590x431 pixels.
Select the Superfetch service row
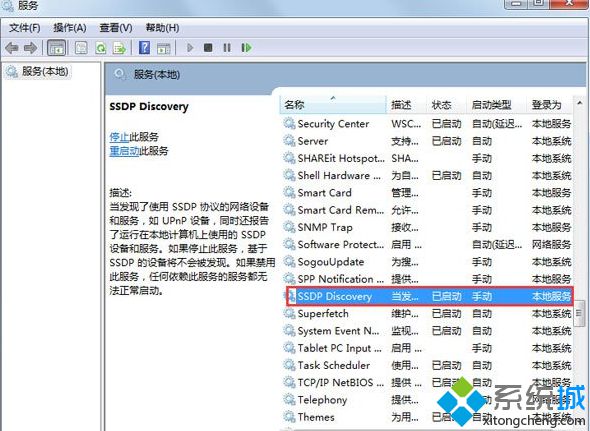pyautogui.click(x=428, y=314)
